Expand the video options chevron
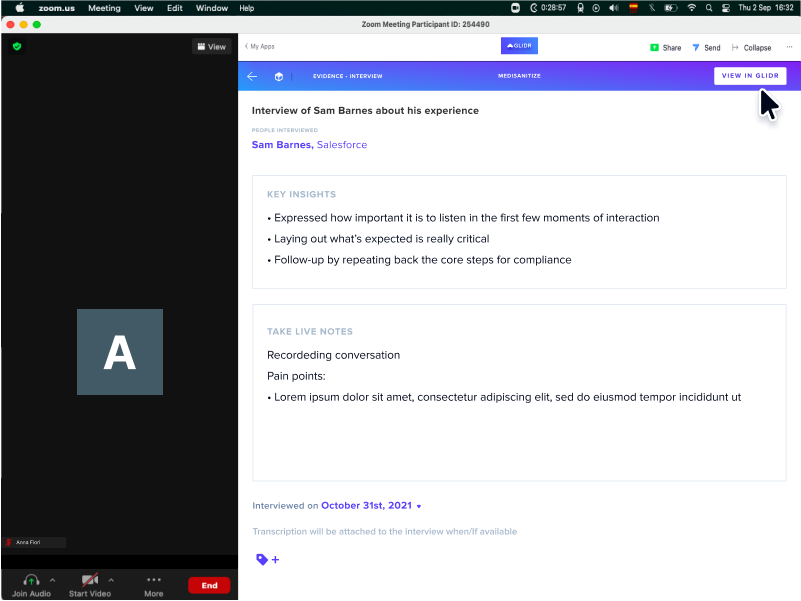 click(111, 580)
